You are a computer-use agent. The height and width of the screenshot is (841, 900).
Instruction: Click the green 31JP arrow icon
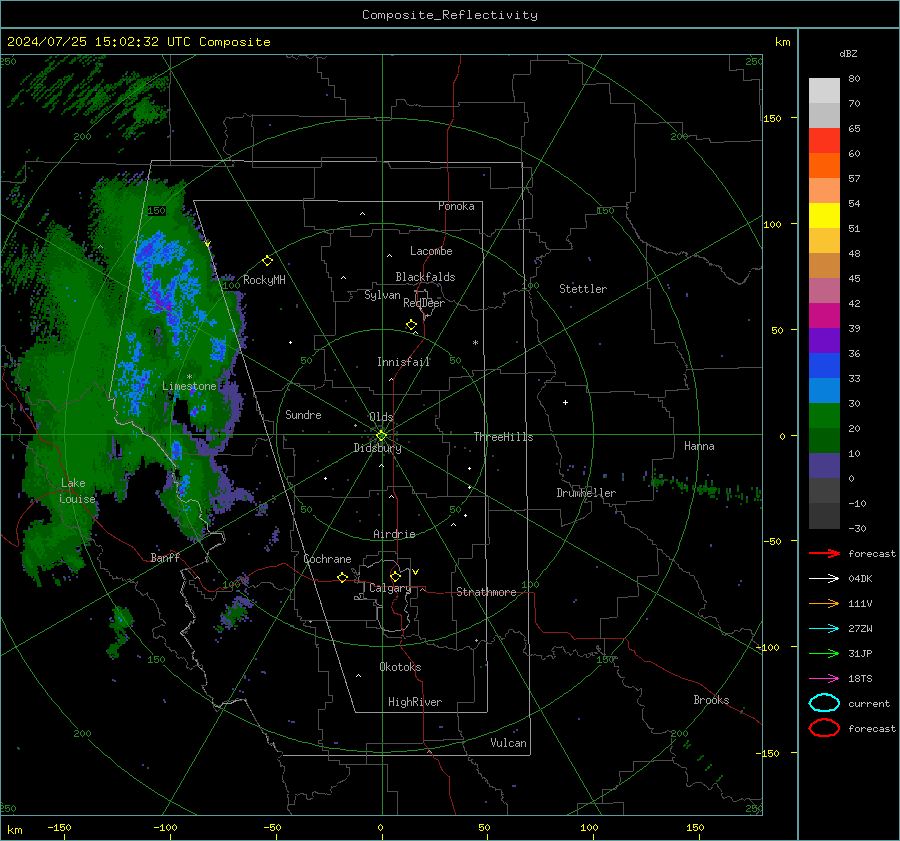(824, 653)
